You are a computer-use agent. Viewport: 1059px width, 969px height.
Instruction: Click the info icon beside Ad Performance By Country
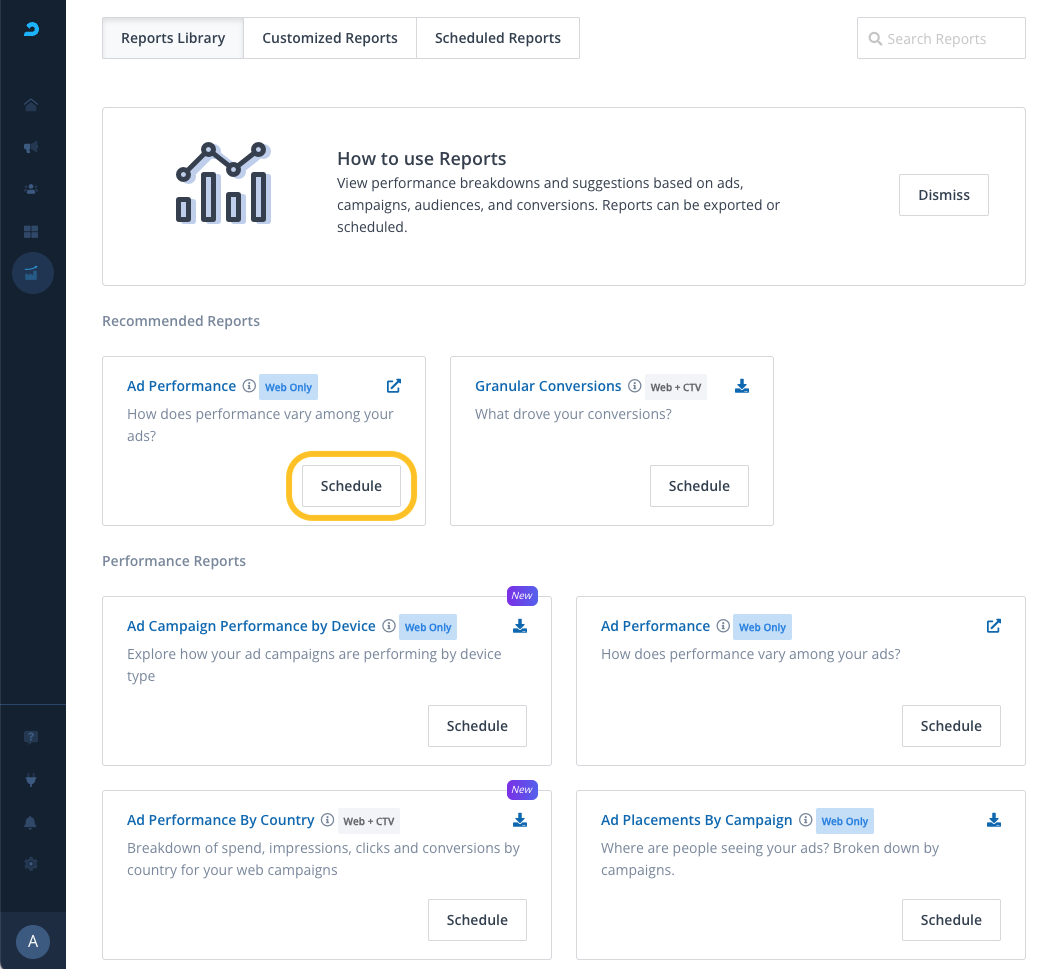326,820
